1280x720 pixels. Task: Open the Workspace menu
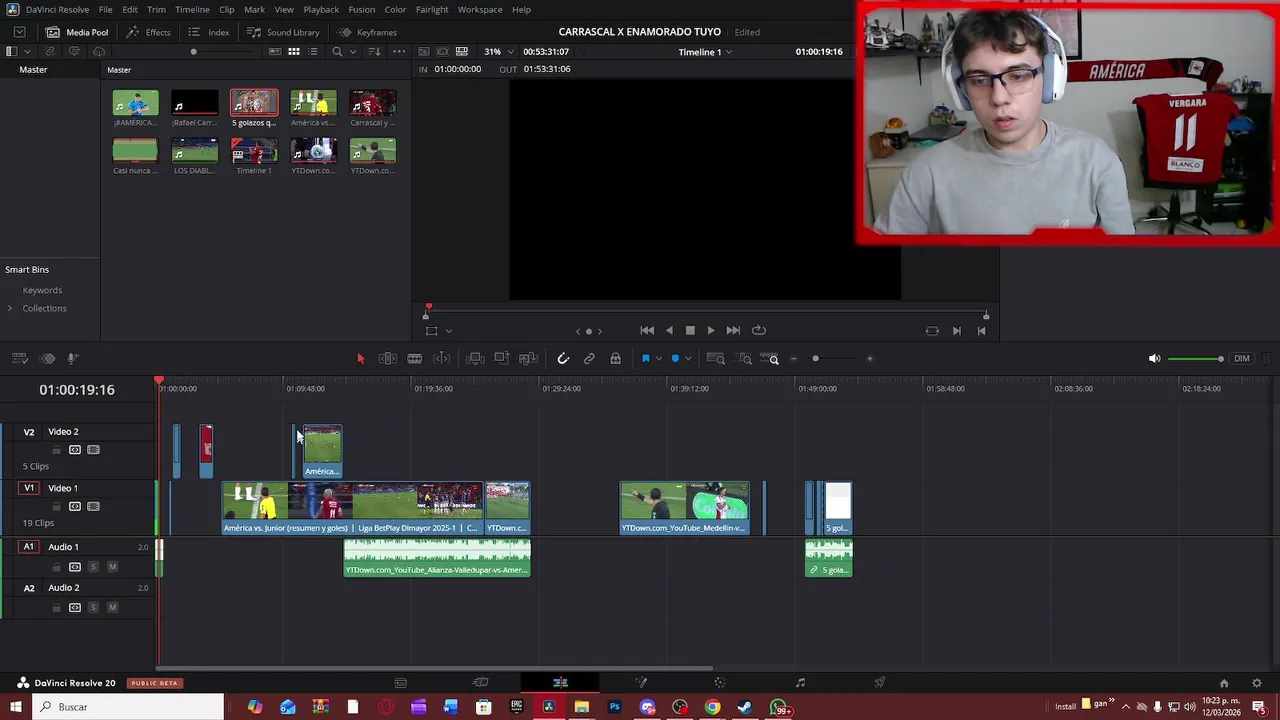tap(480, 9)
